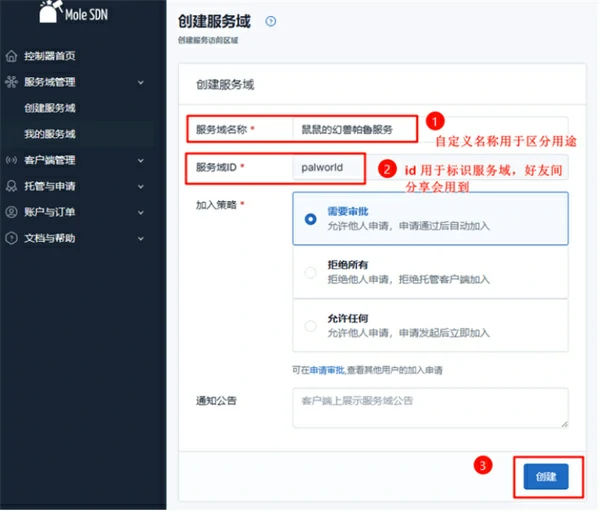Image resolution: width=600 pixels, height=513 pixels.
Task: Open the 客户端管理 menu
Action: coord(50,160)
